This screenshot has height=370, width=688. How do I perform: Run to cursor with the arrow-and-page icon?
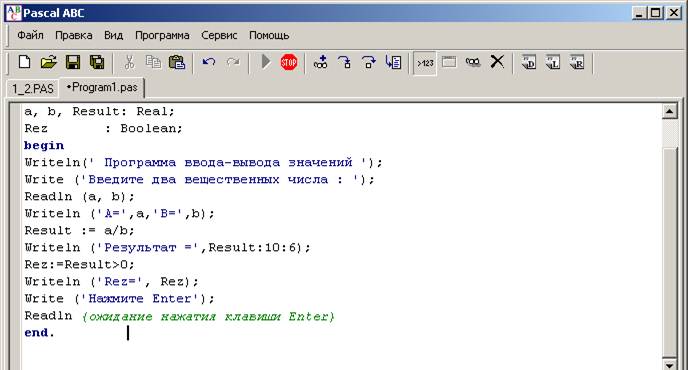[393, 62]
